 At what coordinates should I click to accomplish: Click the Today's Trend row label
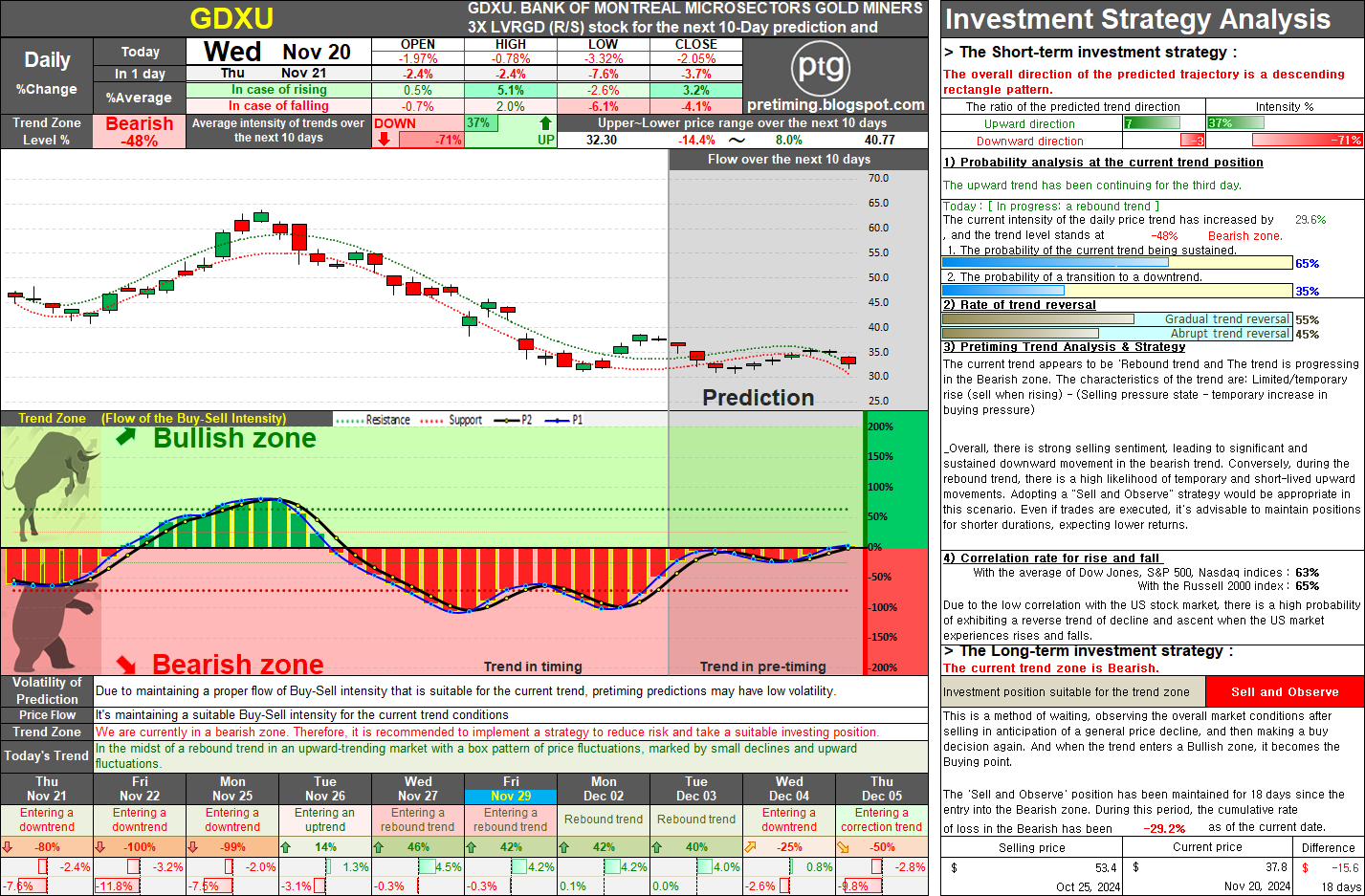47,755
